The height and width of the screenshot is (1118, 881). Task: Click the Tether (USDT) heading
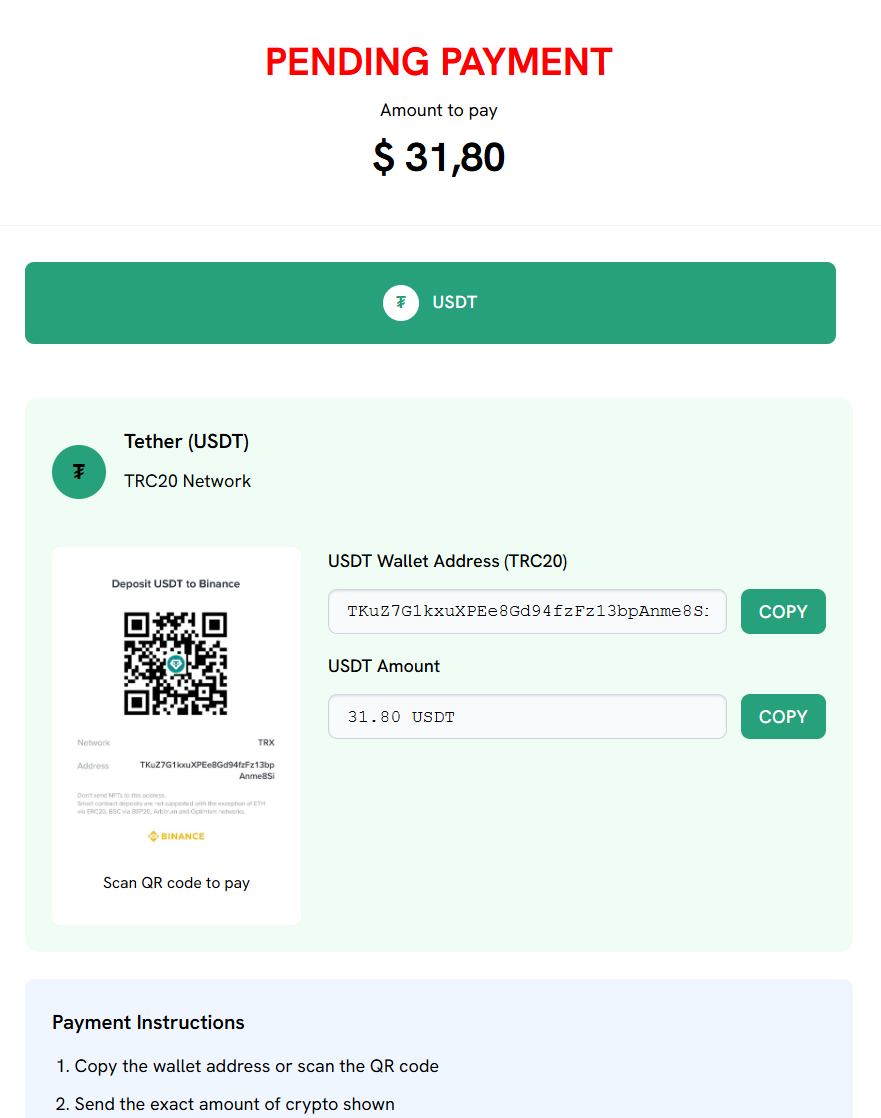187,441
